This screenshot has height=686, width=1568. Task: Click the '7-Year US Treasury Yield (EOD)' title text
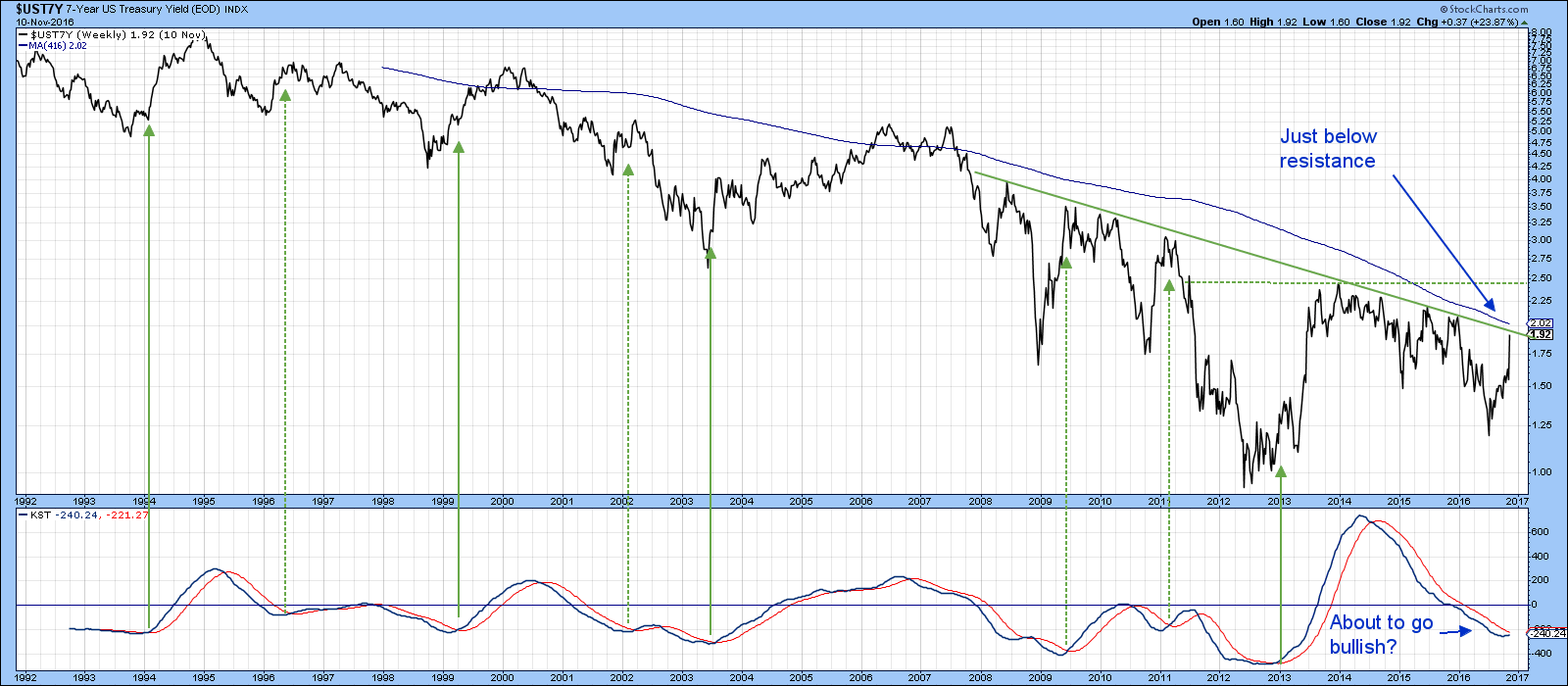click(142, 9)
